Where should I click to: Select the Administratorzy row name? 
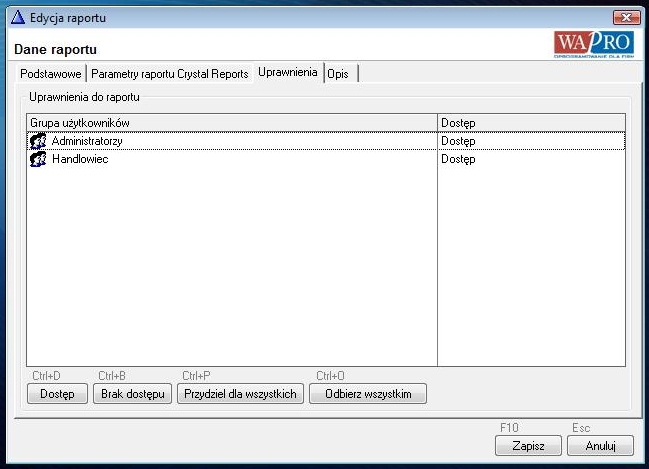(87, 142)
